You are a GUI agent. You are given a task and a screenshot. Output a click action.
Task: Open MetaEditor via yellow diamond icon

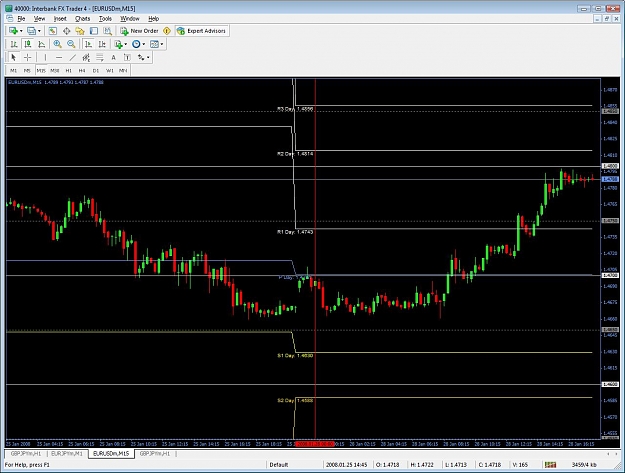click(167, 31)
